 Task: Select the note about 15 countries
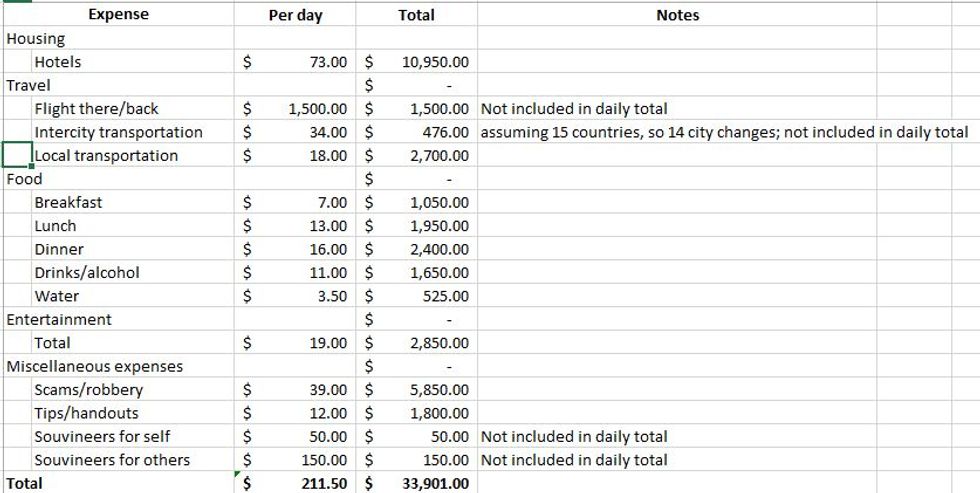click(724, 132)
